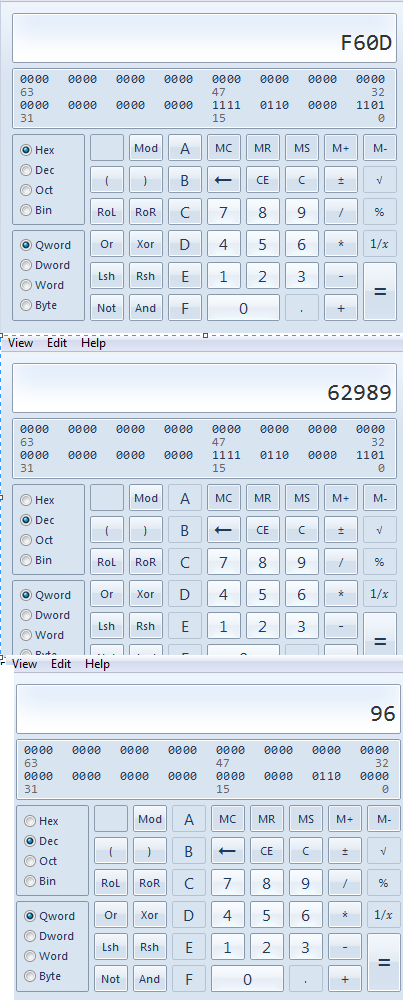Viewport: 403px width, 1000px height.
Task: Click square root key in 96 calculator
Action: [383, 851]
